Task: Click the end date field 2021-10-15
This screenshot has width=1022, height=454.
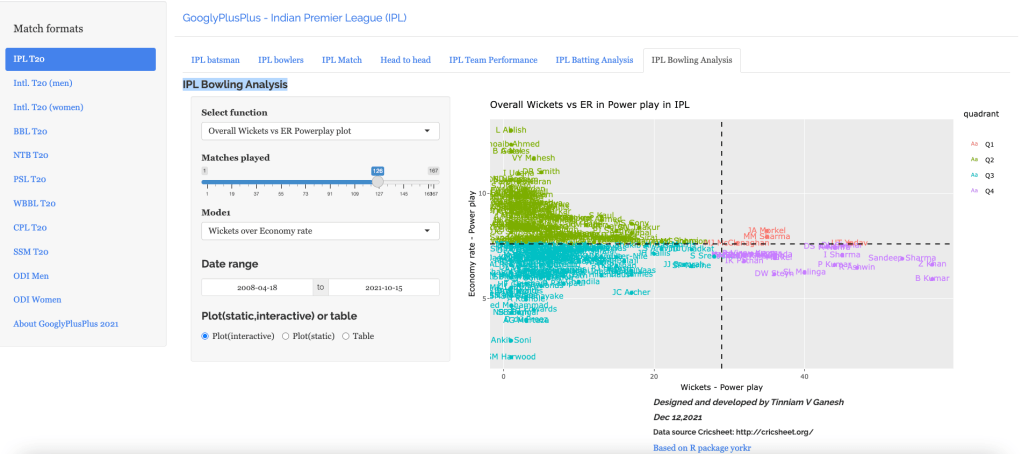Action: [384, 287]
